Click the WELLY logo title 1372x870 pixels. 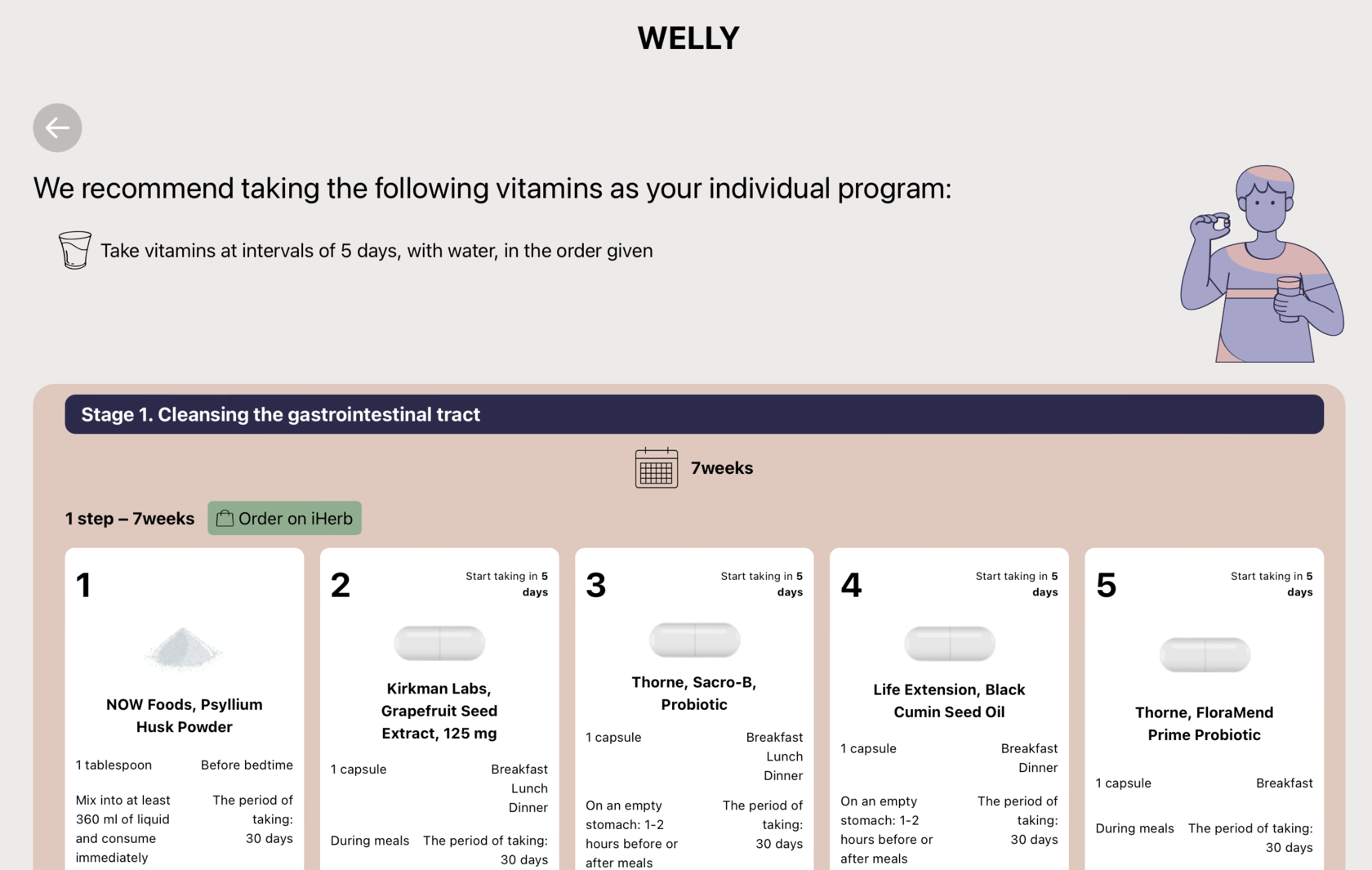click(x=688, y=38)
